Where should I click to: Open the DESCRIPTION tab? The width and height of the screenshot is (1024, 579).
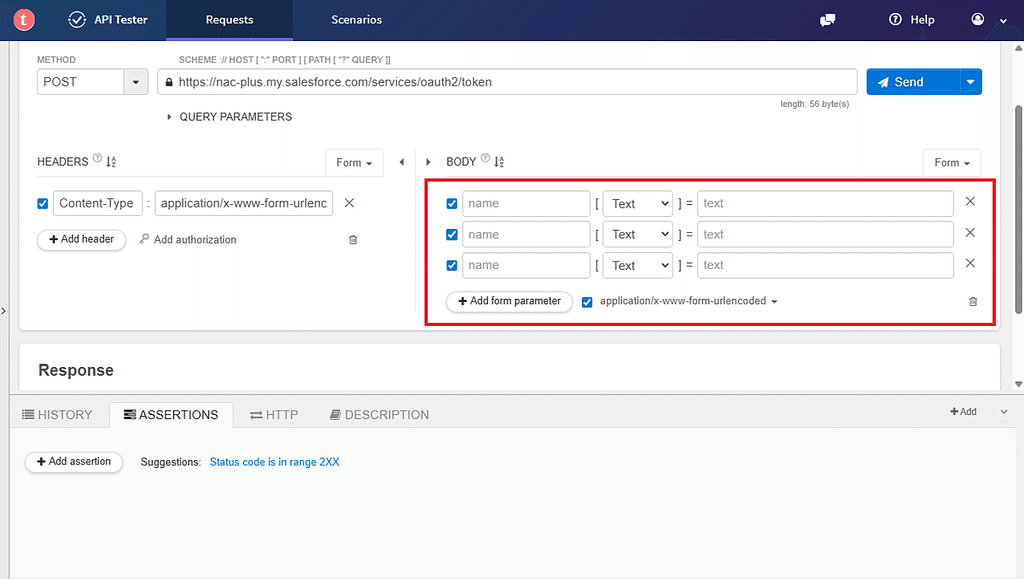379,415
